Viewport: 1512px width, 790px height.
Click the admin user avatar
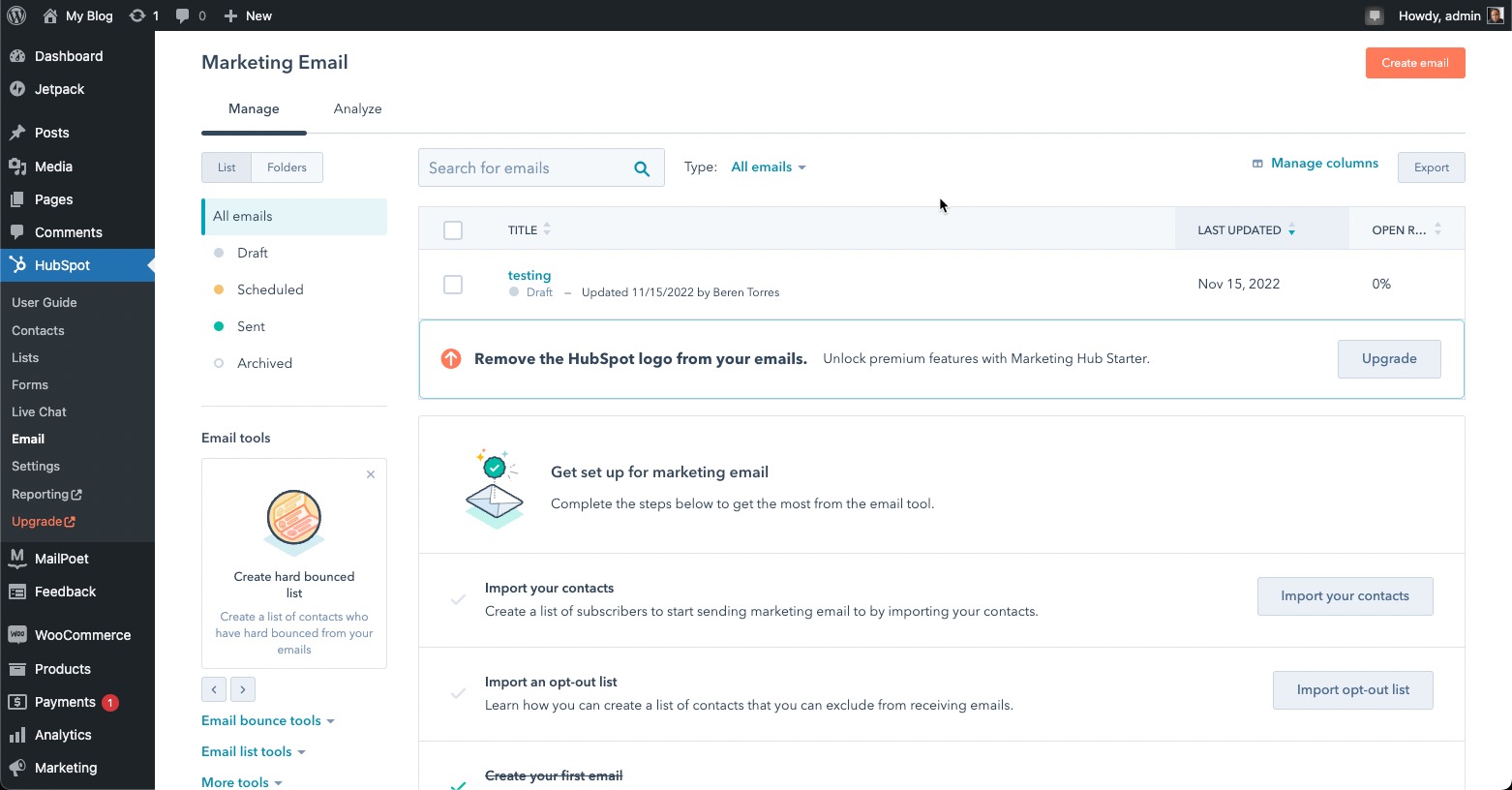point(1495,15)
